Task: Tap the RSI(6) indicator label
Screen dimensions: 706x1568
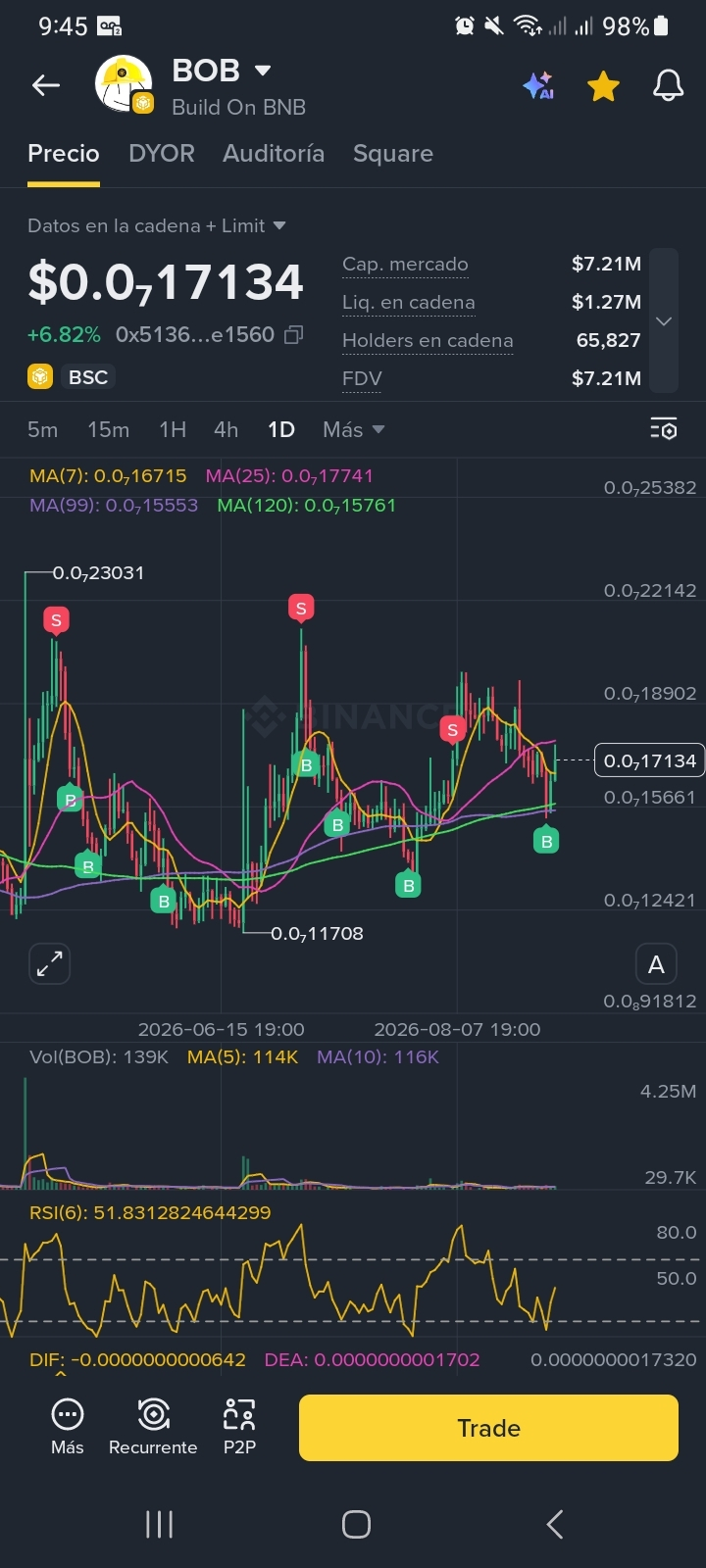Action: click(x=150, y=1213)
